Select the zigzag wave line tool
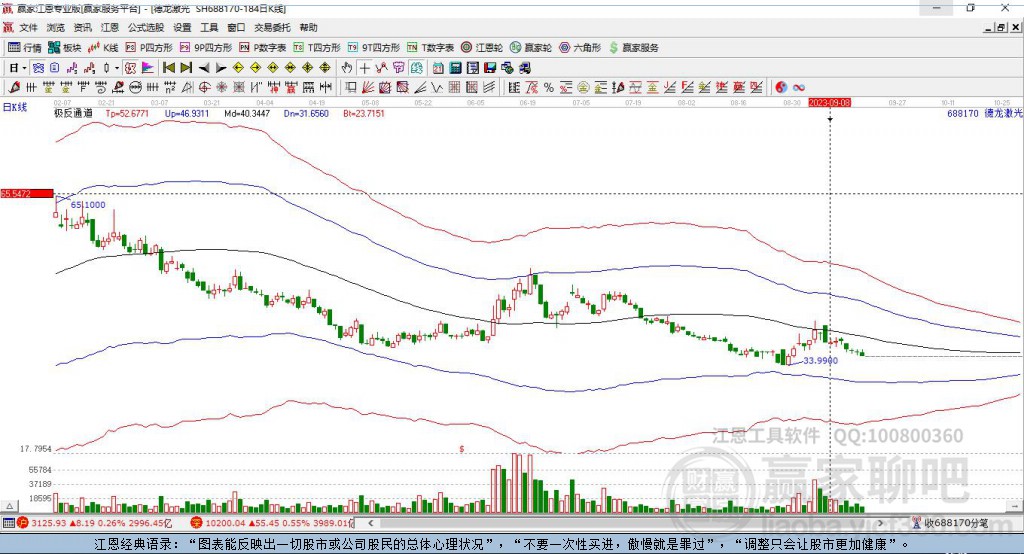 (x=436, y=88)
